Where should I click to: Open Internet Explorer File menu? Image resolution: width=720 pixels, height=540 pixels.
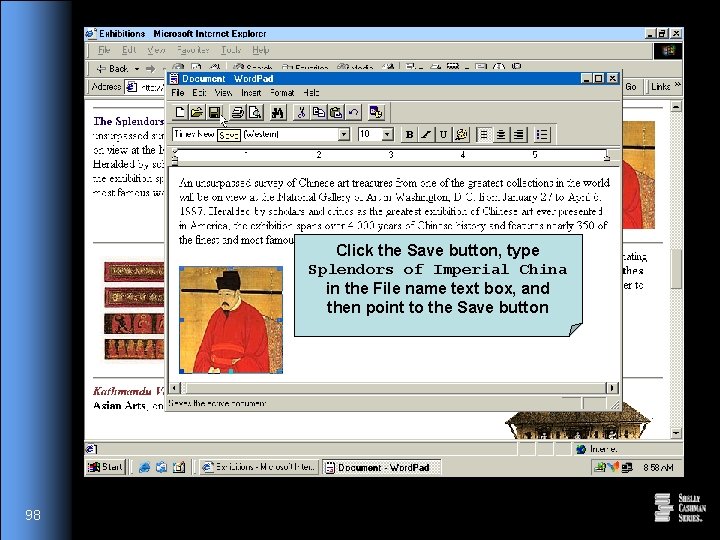click(104, 50)
